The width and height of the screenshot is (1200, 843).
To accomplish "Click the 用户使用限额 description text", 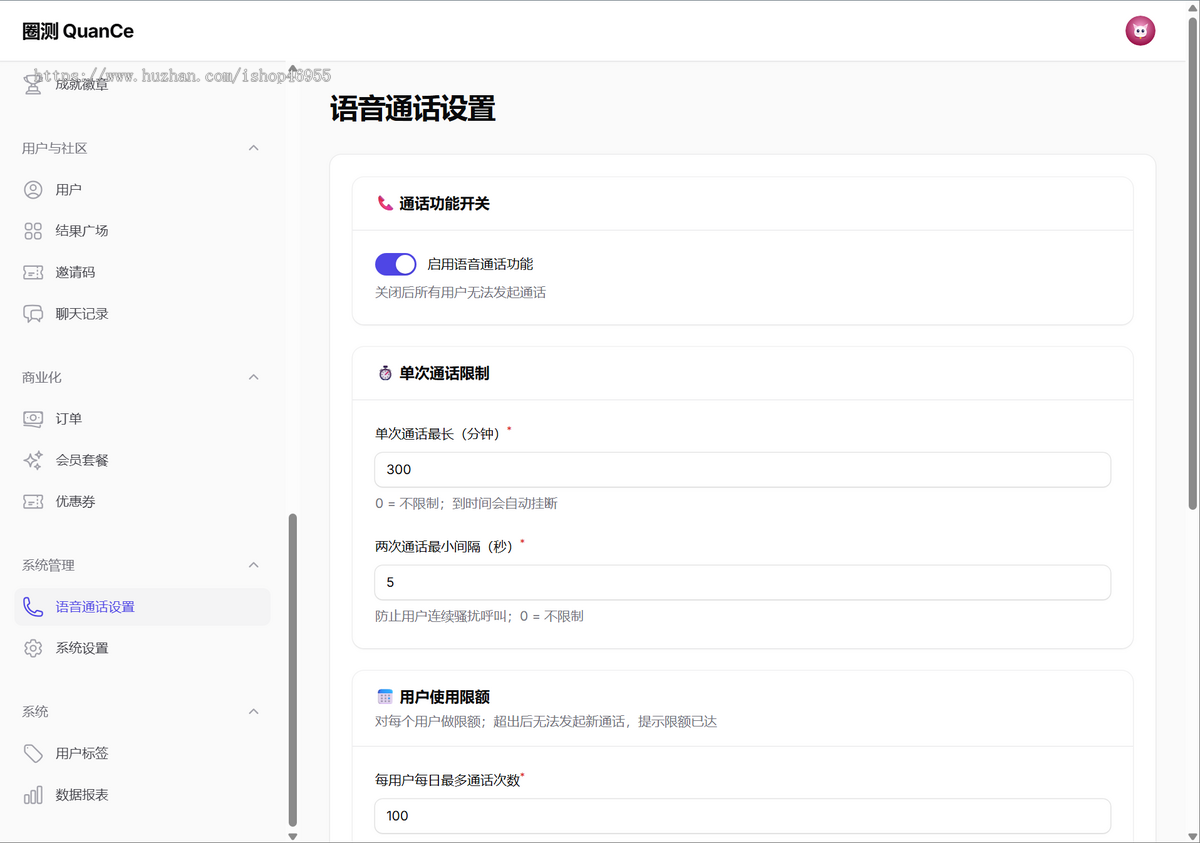I will pyautogui.click(x=546, y=721).
